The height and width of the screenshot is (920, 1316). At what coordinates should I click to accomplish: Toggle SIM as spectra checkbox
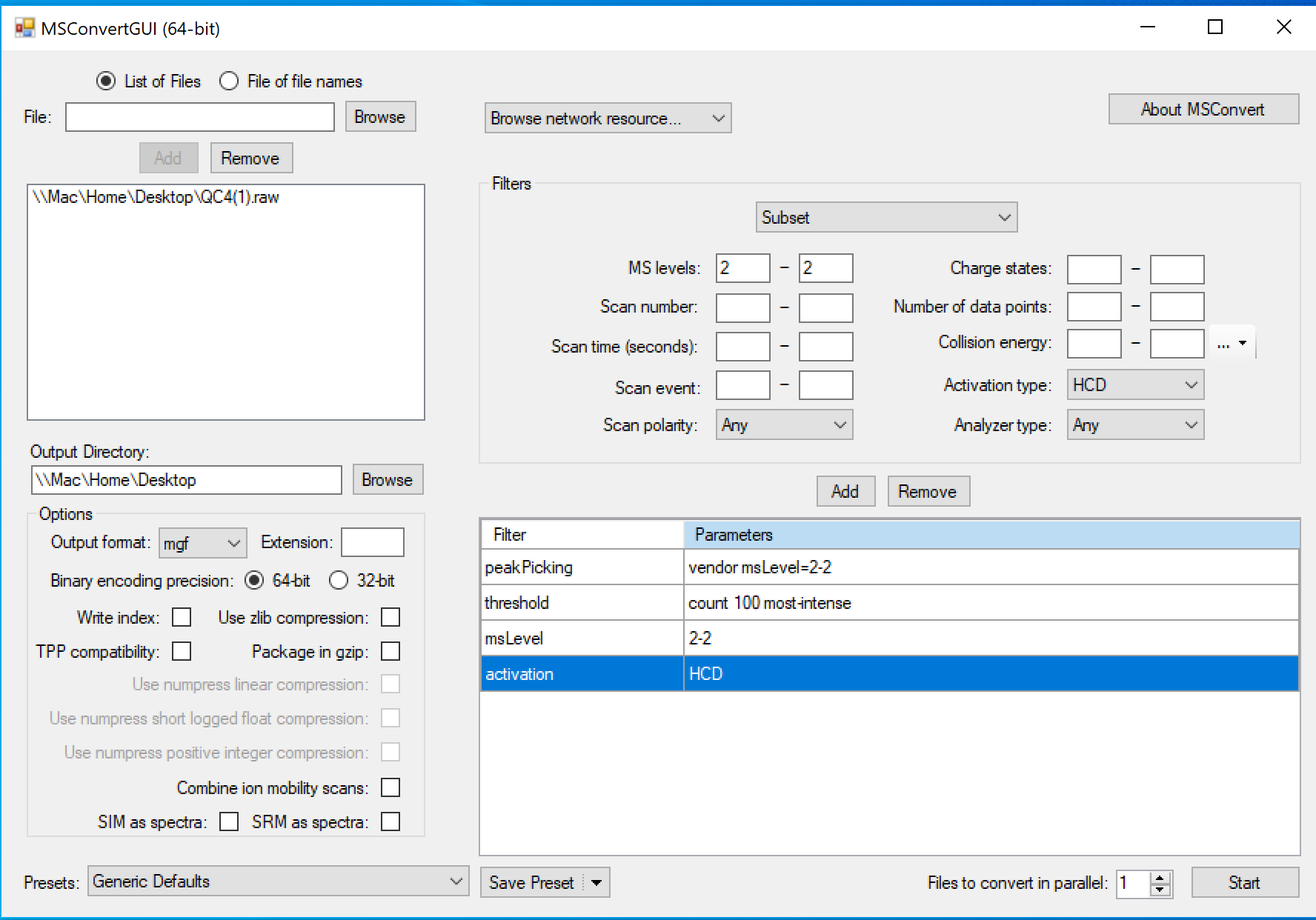[x=229, y=821]
